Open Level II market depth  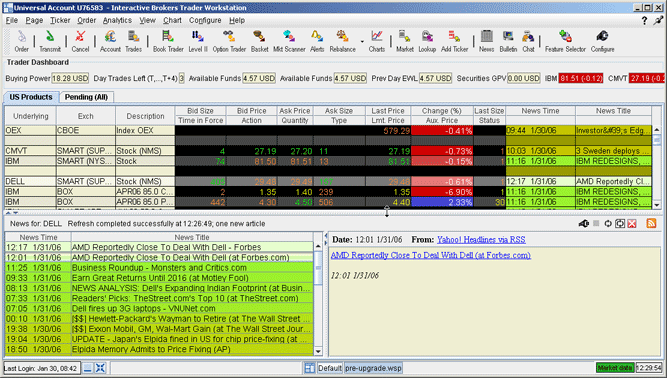point(197,41)
